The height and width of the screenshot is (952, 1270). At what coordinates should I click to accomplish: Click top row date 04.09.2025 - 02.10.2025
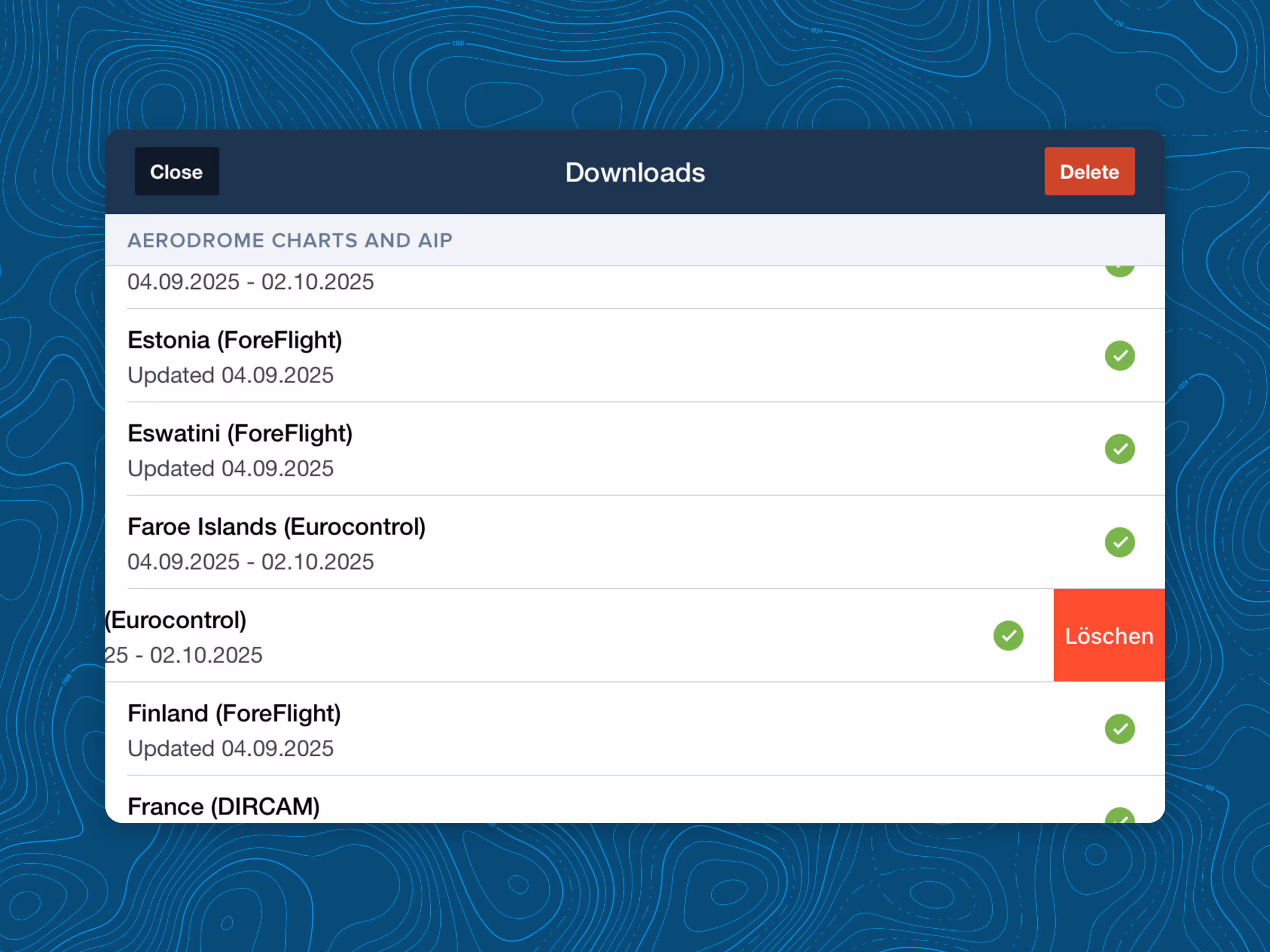250,282
